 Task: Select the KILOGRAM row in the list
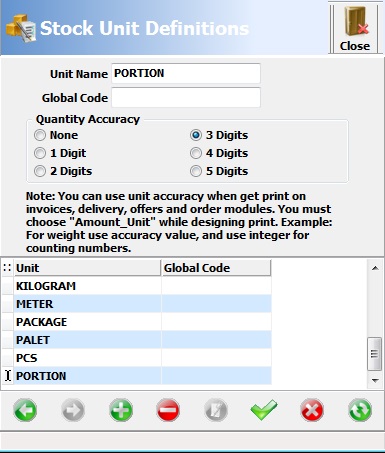tap(143, 286)
